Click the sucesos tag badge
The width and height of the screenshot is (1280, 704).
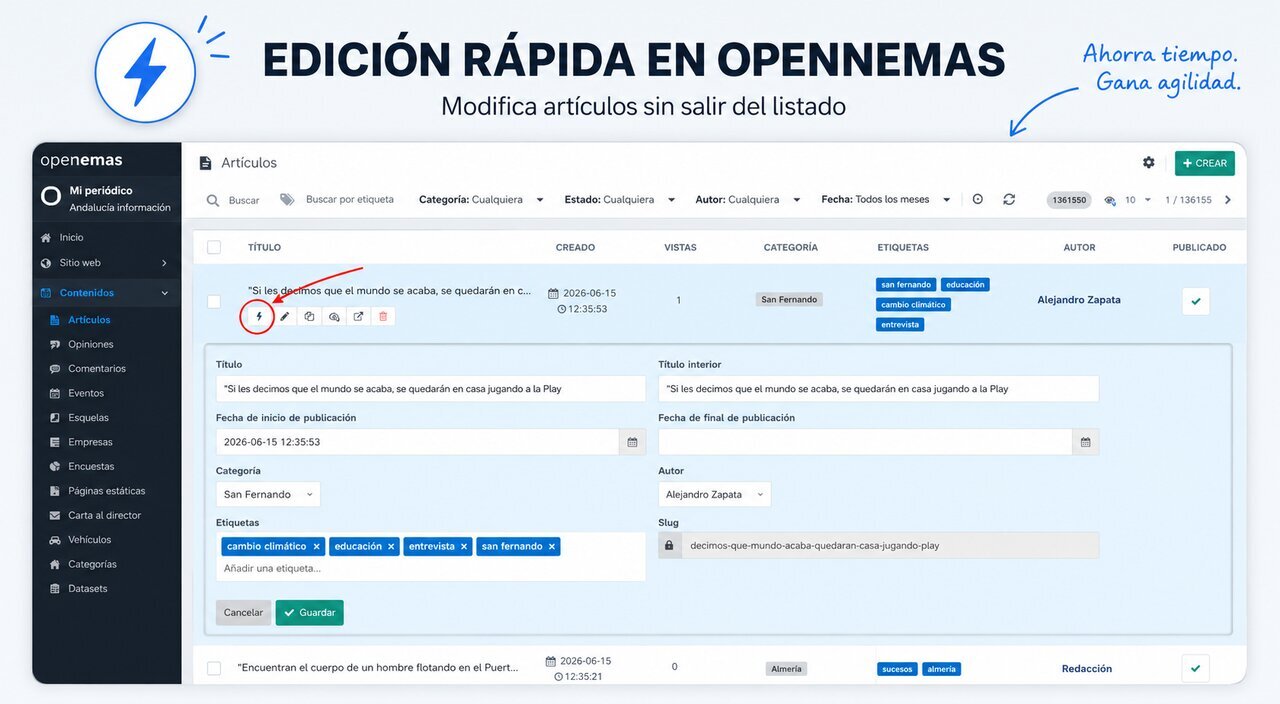pos(897,669)
